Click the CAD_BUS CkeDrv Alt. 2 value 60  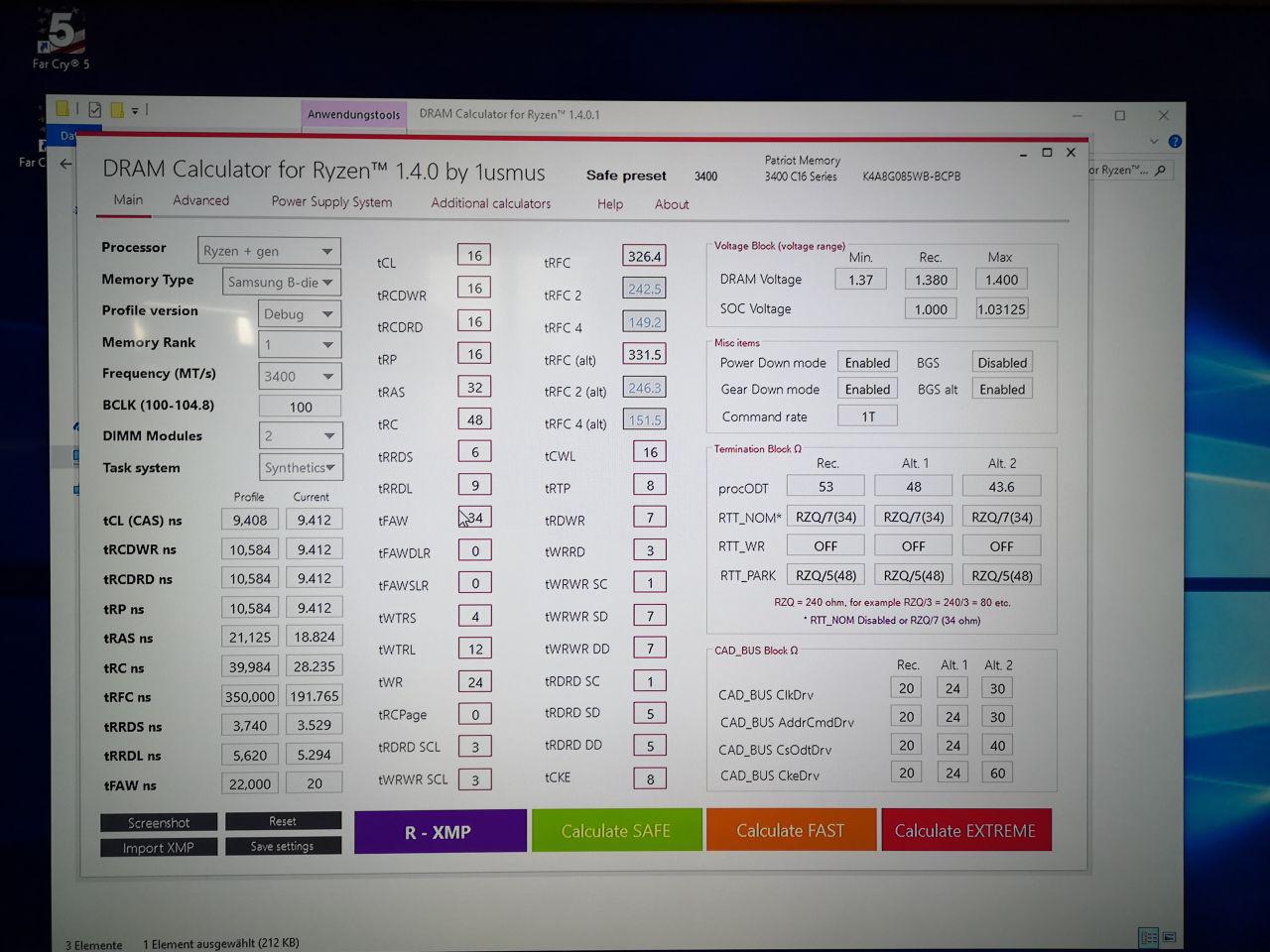click(997, 773)
